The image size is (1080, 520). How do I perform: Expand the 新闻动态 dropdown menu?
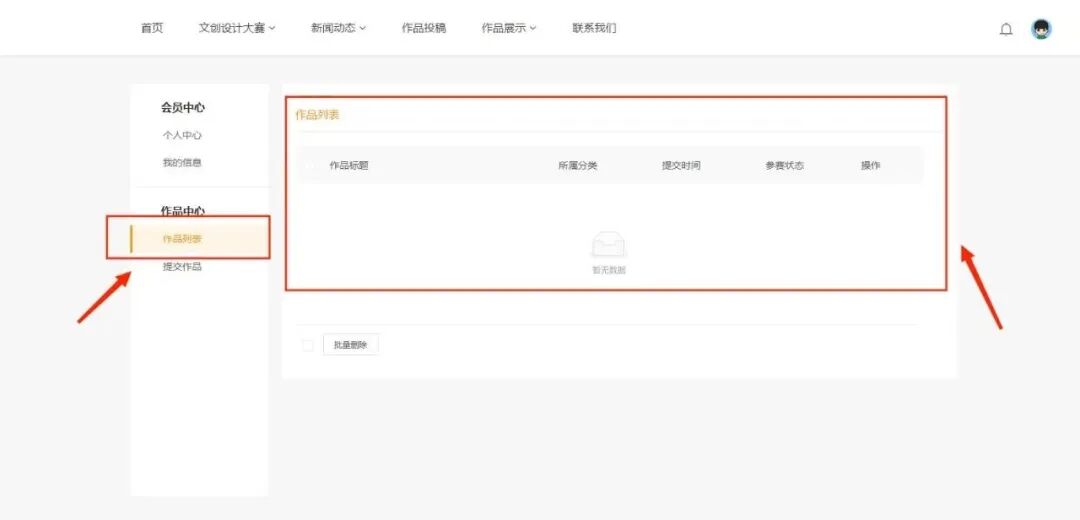tap(338, 28)
